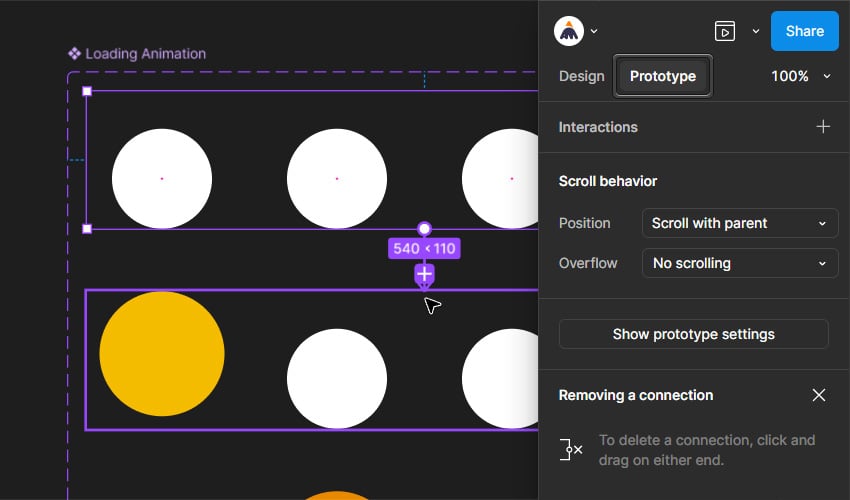Click Show prototype settings button

[693, 334]
